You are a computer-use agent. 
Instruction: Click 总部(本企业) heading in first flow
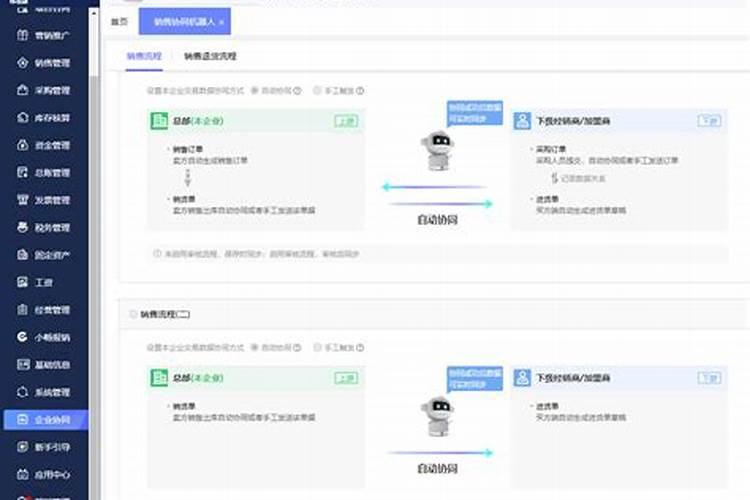(198, 121)
